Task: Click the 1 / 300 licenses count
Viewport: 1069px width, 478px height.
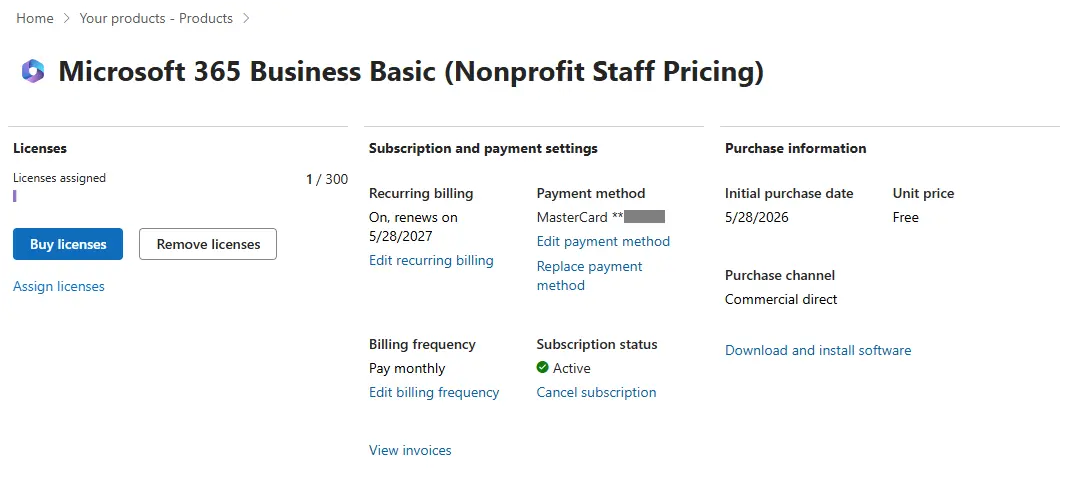Action: (x=327, y=179)
